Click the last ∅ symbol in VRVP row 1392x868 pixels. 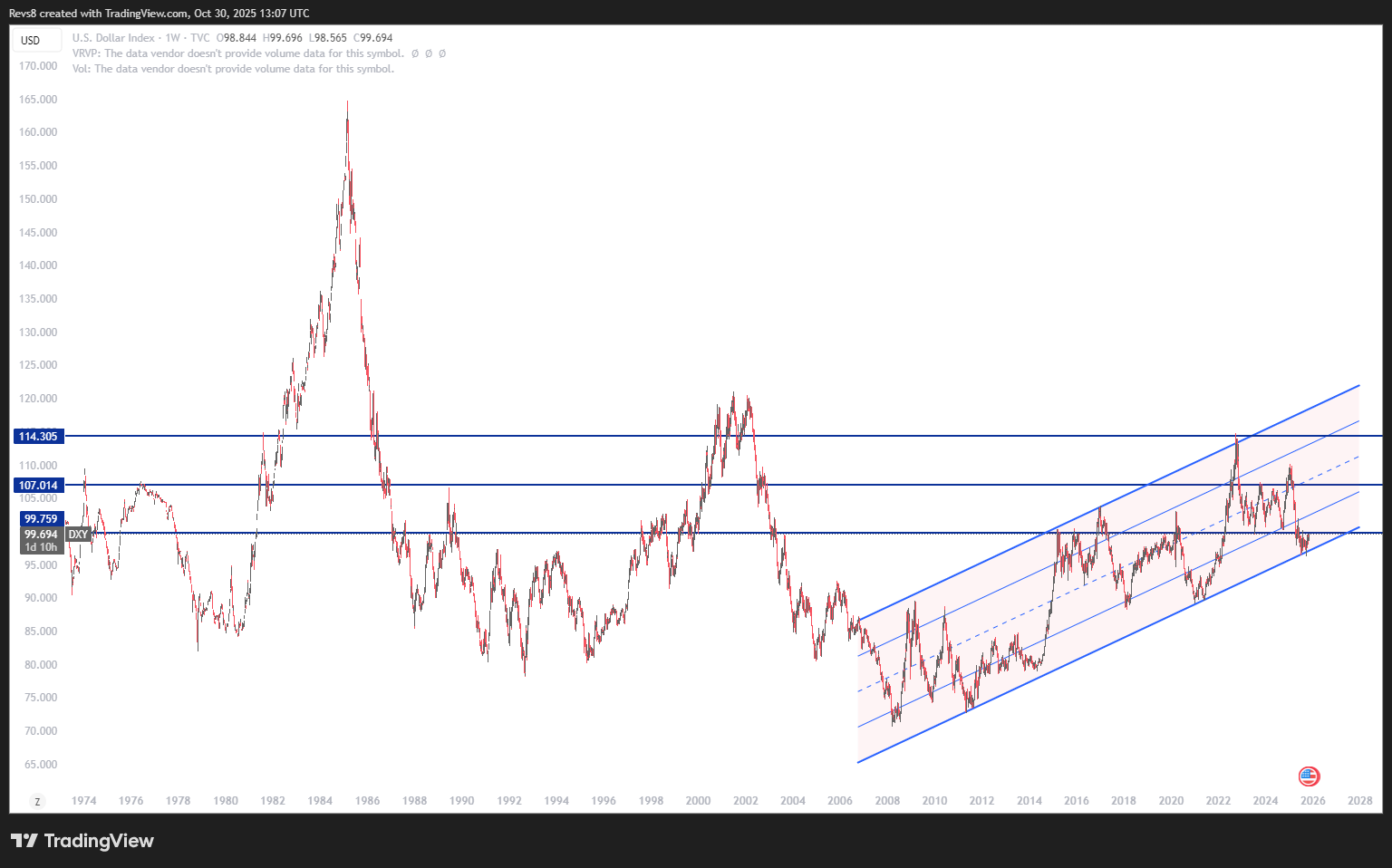click(442, 53)
